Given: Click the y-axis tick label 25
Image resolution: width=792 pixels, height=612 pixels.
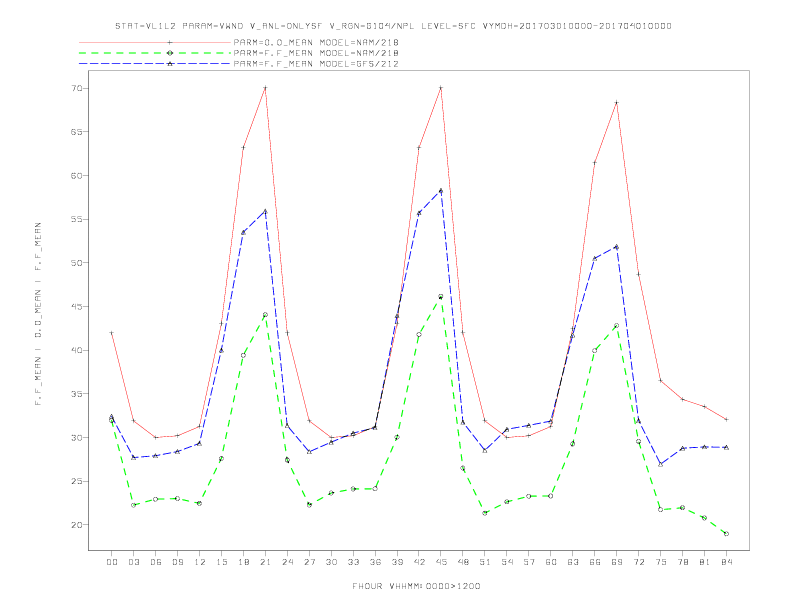Looking at the screenshot, I should point(77,481).
